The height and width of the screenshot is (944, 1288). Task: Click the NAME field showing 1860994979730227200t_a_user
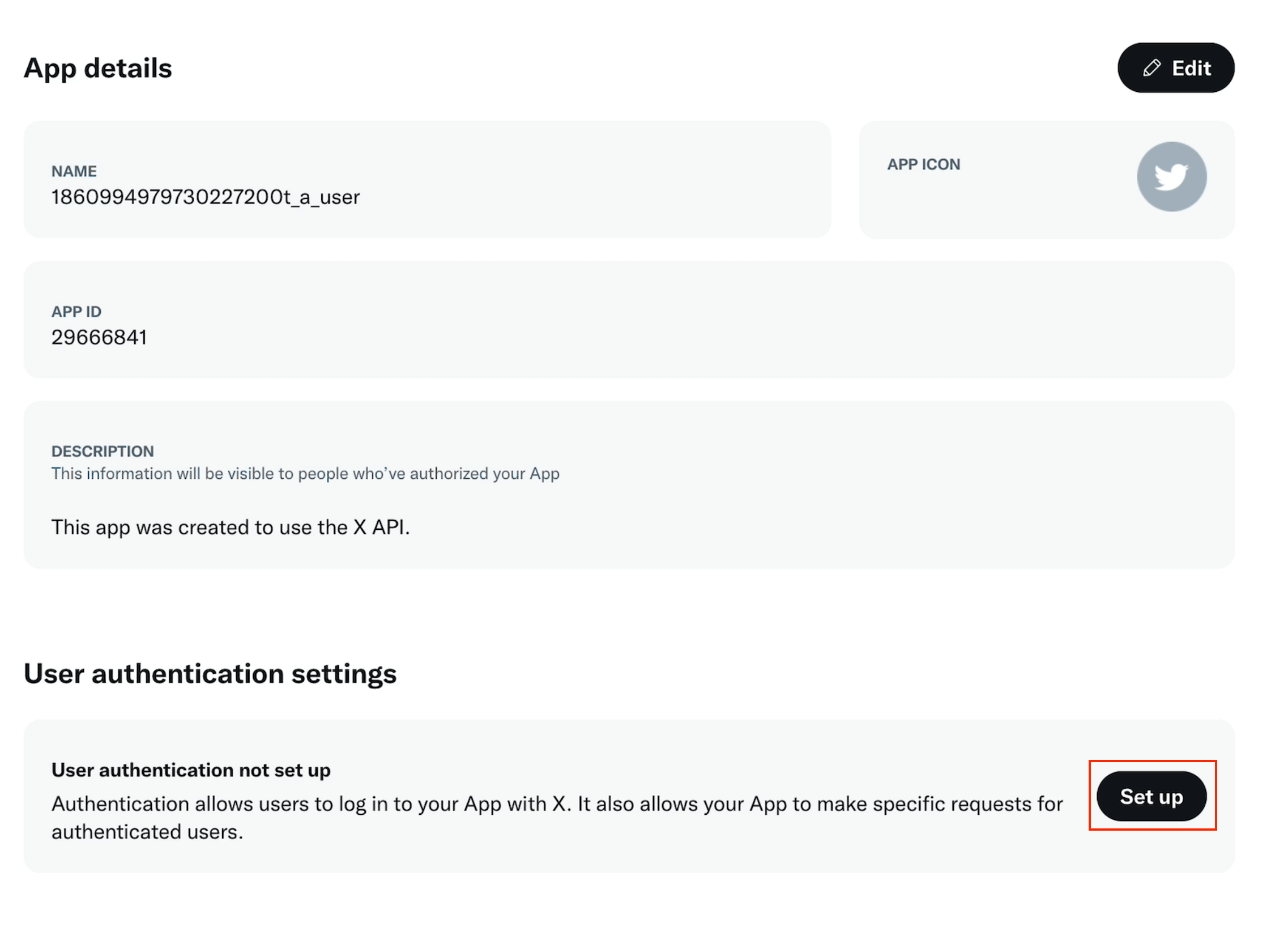206,197
